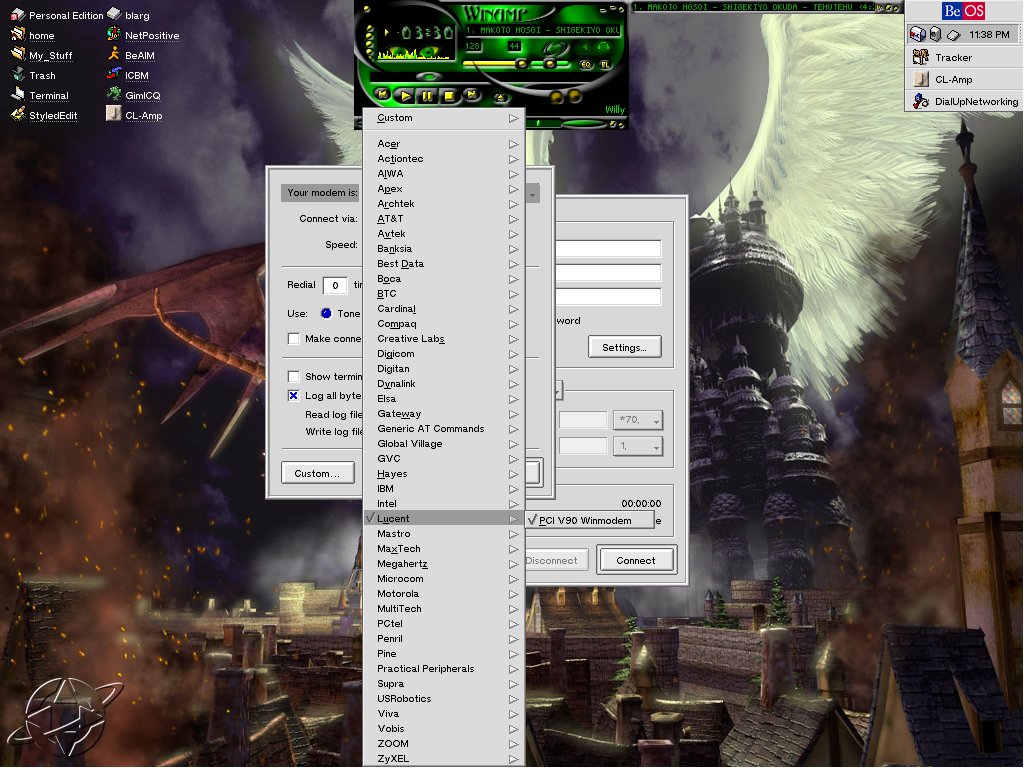This screenshot has height=768, width=1024.
Task: Expand the ZOOM modem submenu
Action: click(444, 744)
